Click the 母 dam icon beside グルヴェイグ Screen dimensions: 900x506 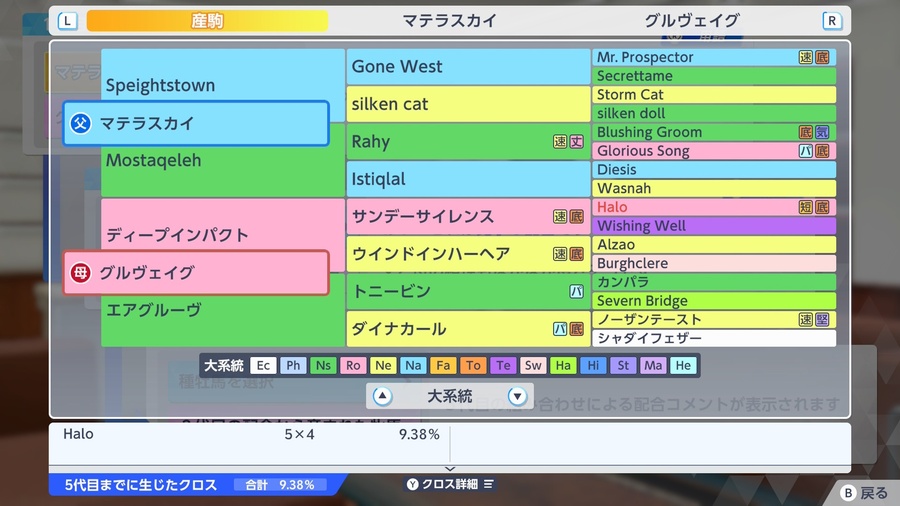coord(81,273)
